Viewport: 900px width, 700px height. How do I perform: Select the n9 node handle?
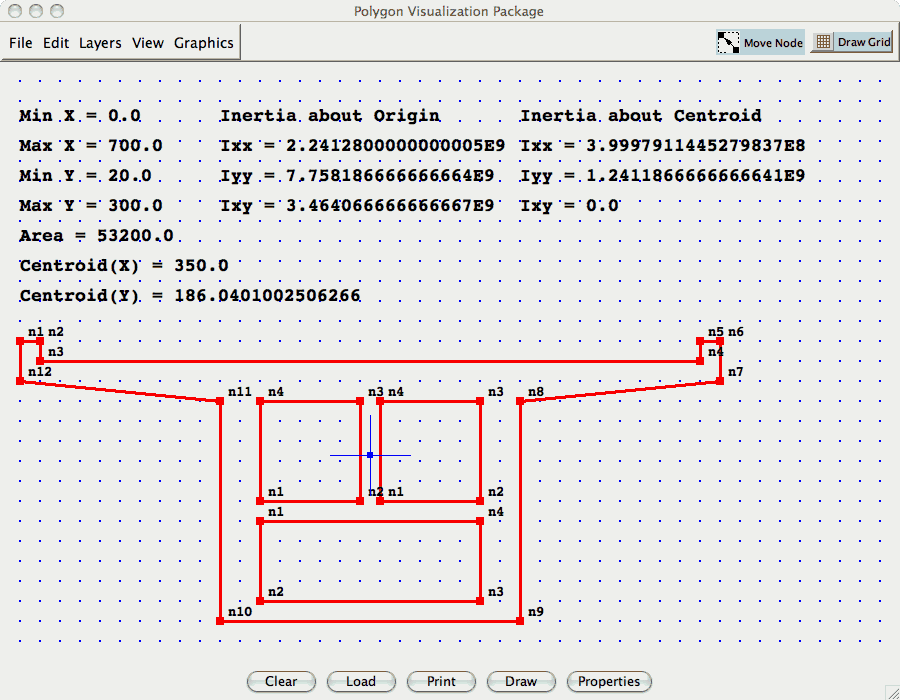pos(520,621)
